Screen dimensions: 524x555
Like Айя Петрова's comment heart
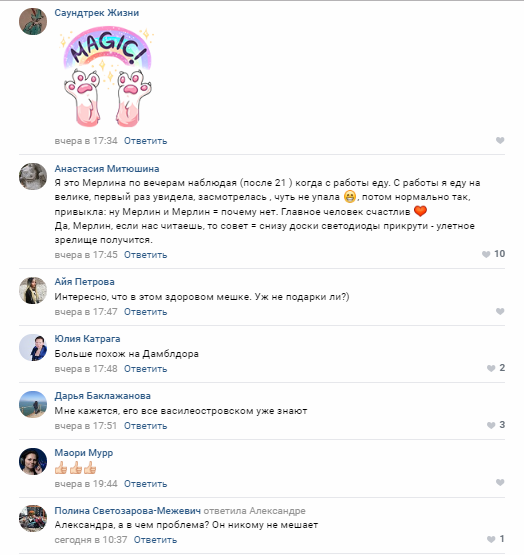(x=500, y=311)
